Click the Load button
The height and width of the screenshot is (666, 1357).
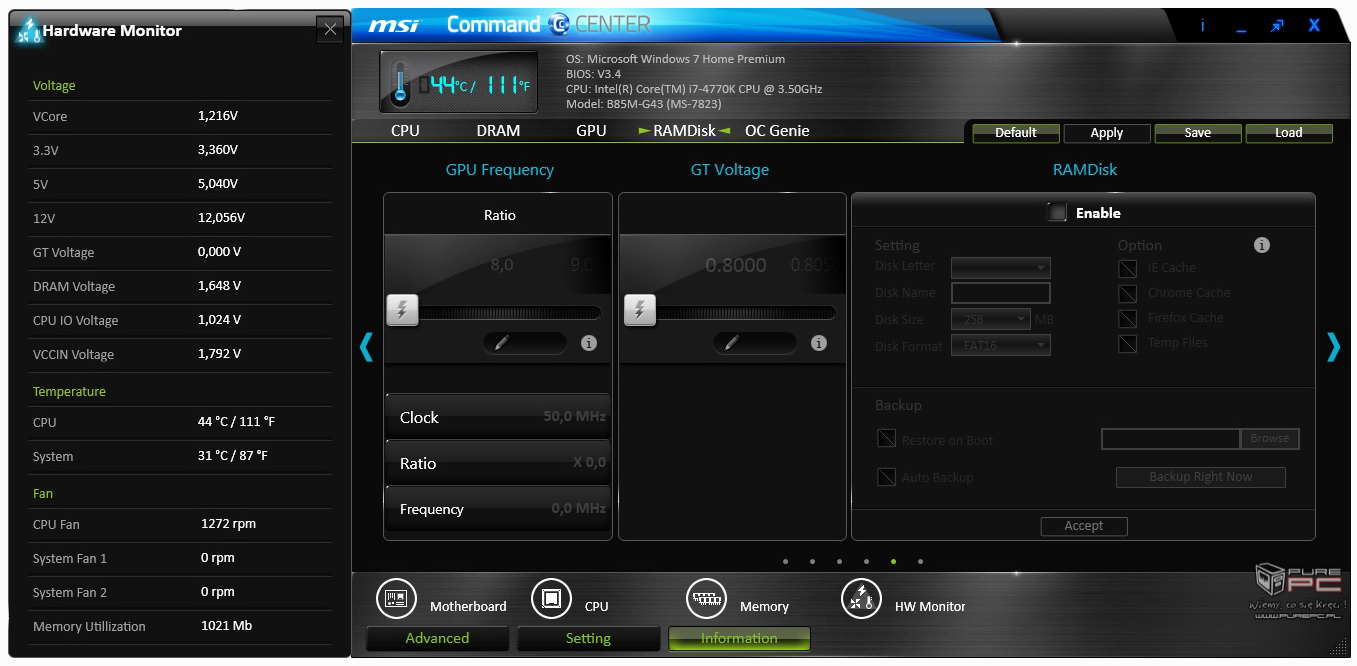tap(1289, 133)
